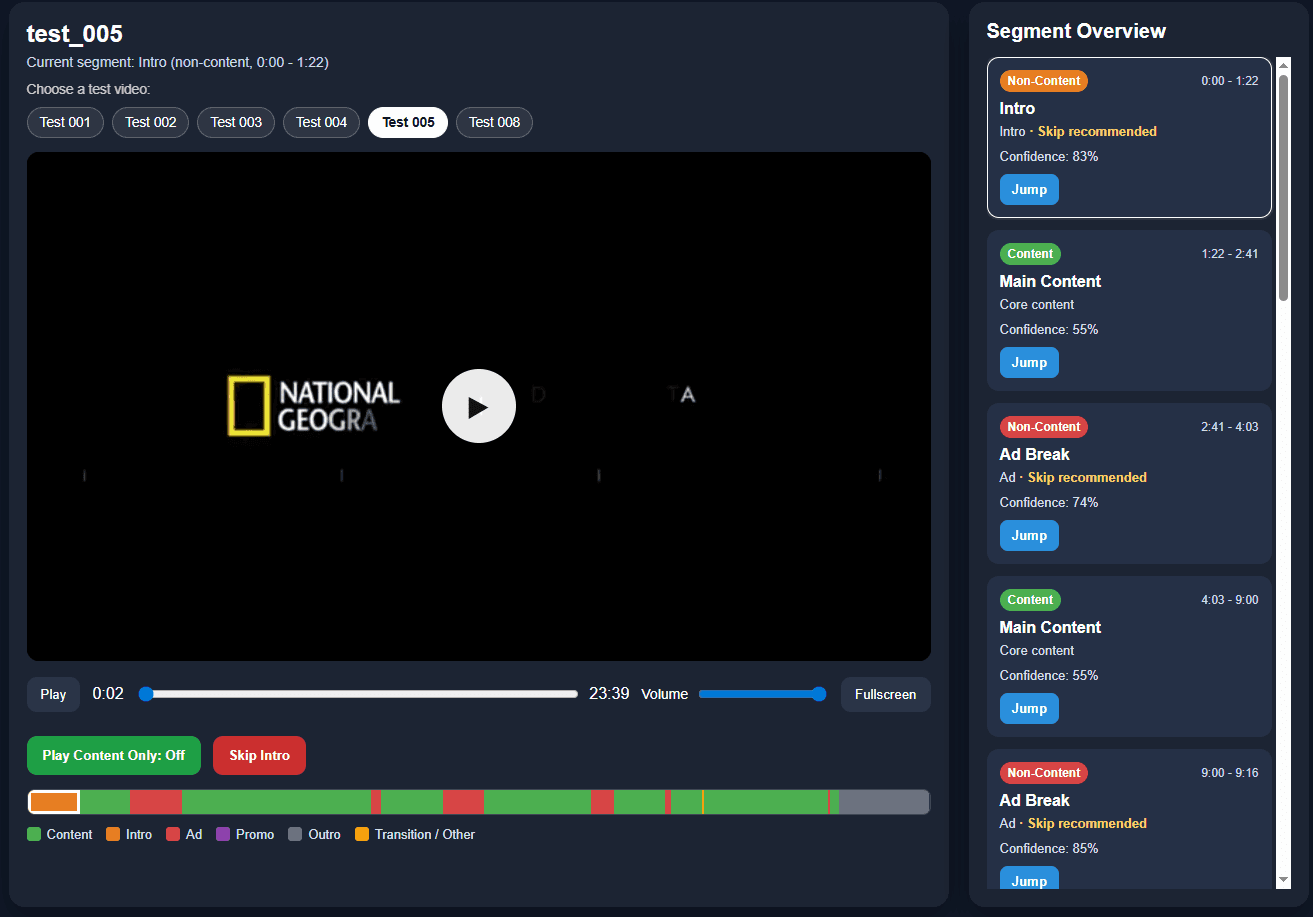Choose the Test 004 video chip

pyautogui.click(x=322, y=122)
